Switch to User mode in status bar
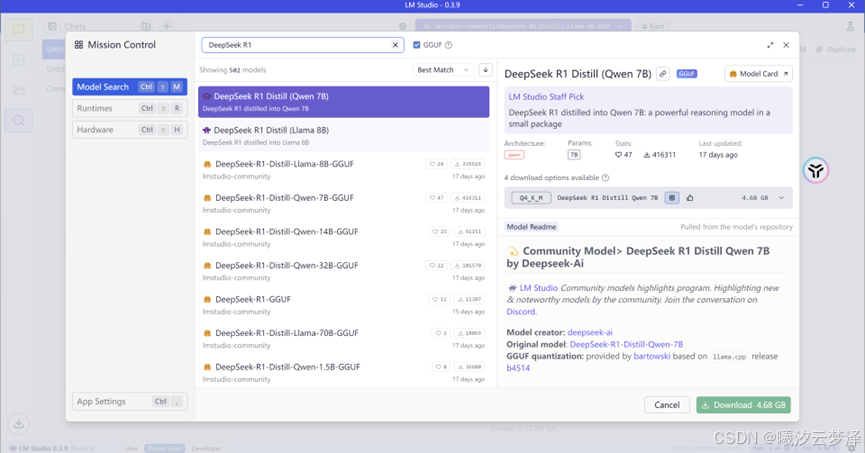The height and width of the screenshot is (453, 865). (x=131, y=449)
